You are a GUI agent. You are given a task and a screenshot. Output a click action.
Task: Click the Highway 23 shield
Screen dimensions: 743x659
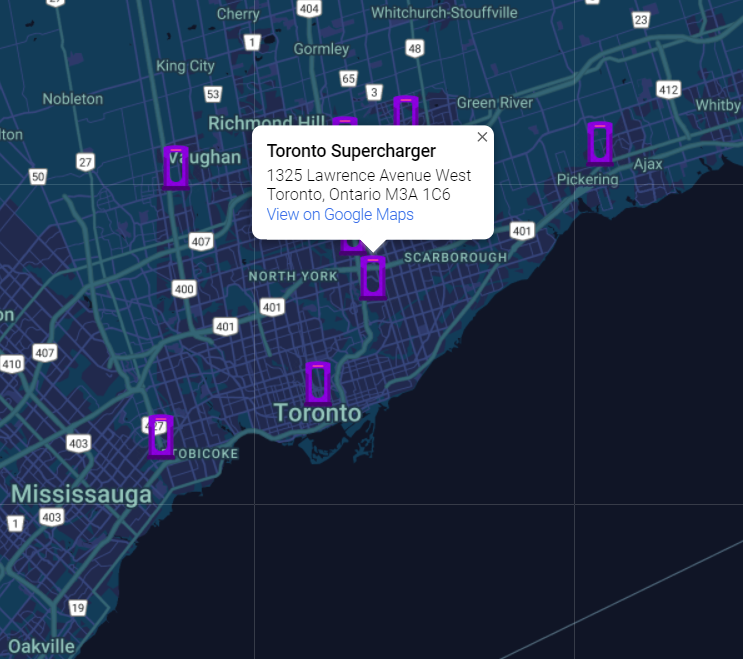click(641, 20)
